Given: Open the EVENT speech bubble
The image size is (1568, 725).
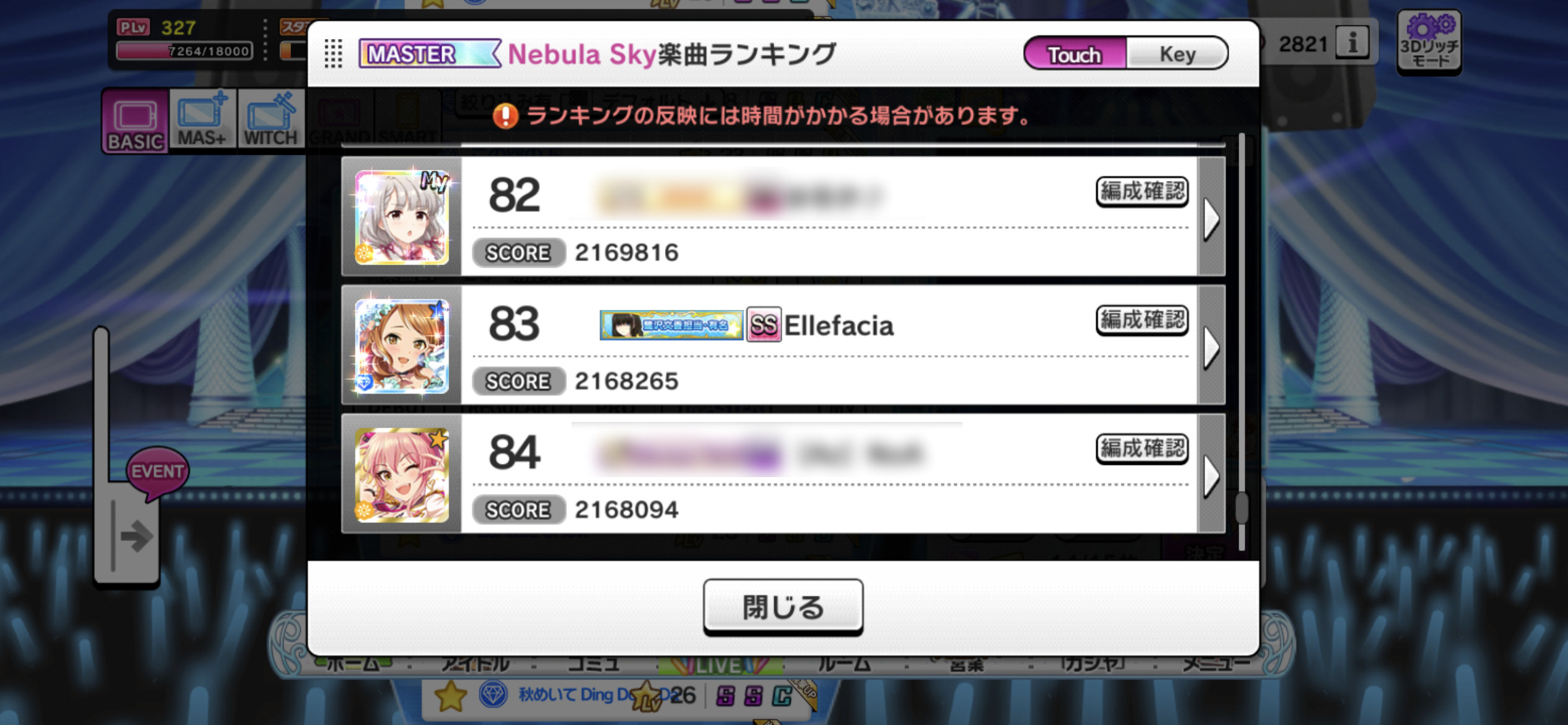Looking at the screenshot, I should [157, 472].
